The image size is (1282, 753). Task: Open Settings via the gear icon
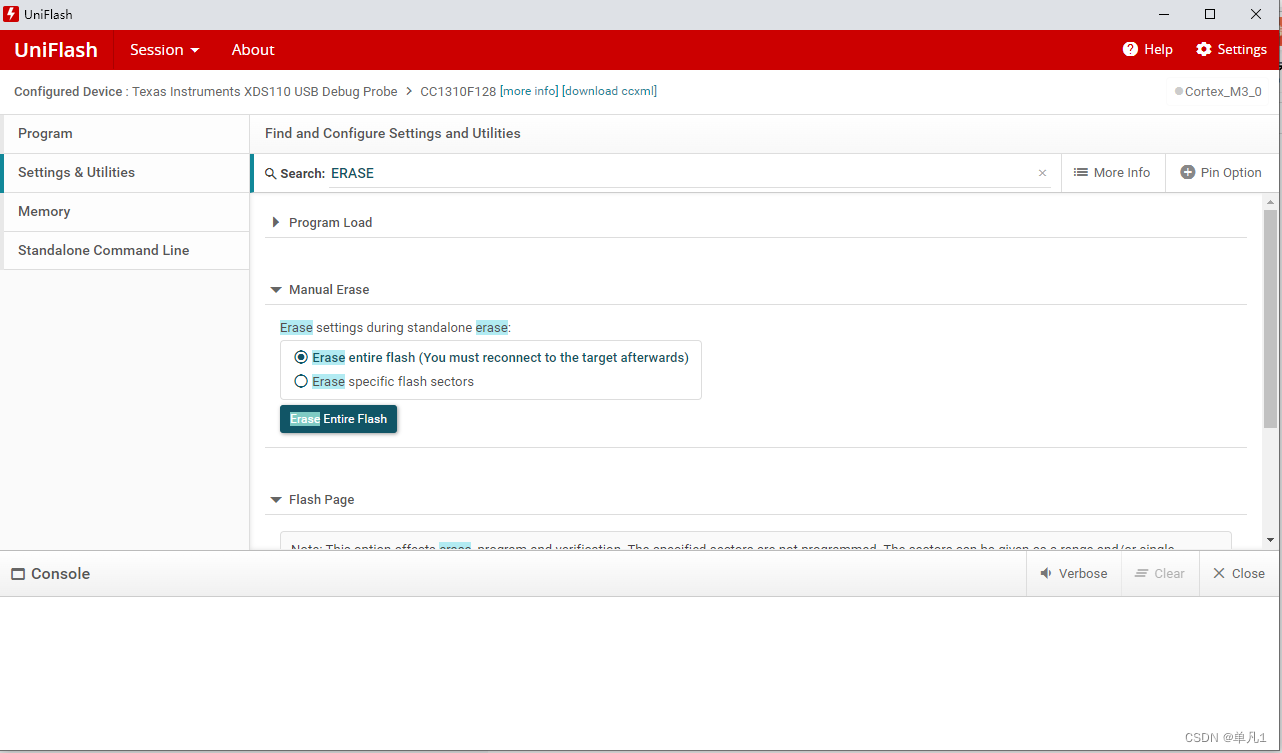coord(1204,49)
